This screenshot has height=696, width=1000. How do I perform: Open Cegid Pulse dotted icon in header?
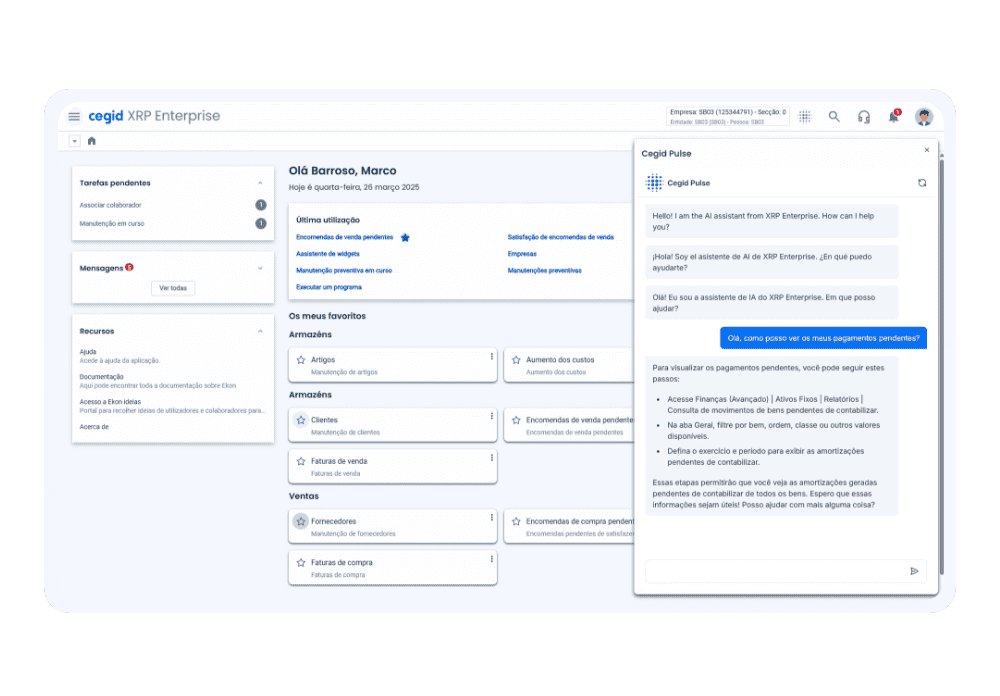point(805,117)
